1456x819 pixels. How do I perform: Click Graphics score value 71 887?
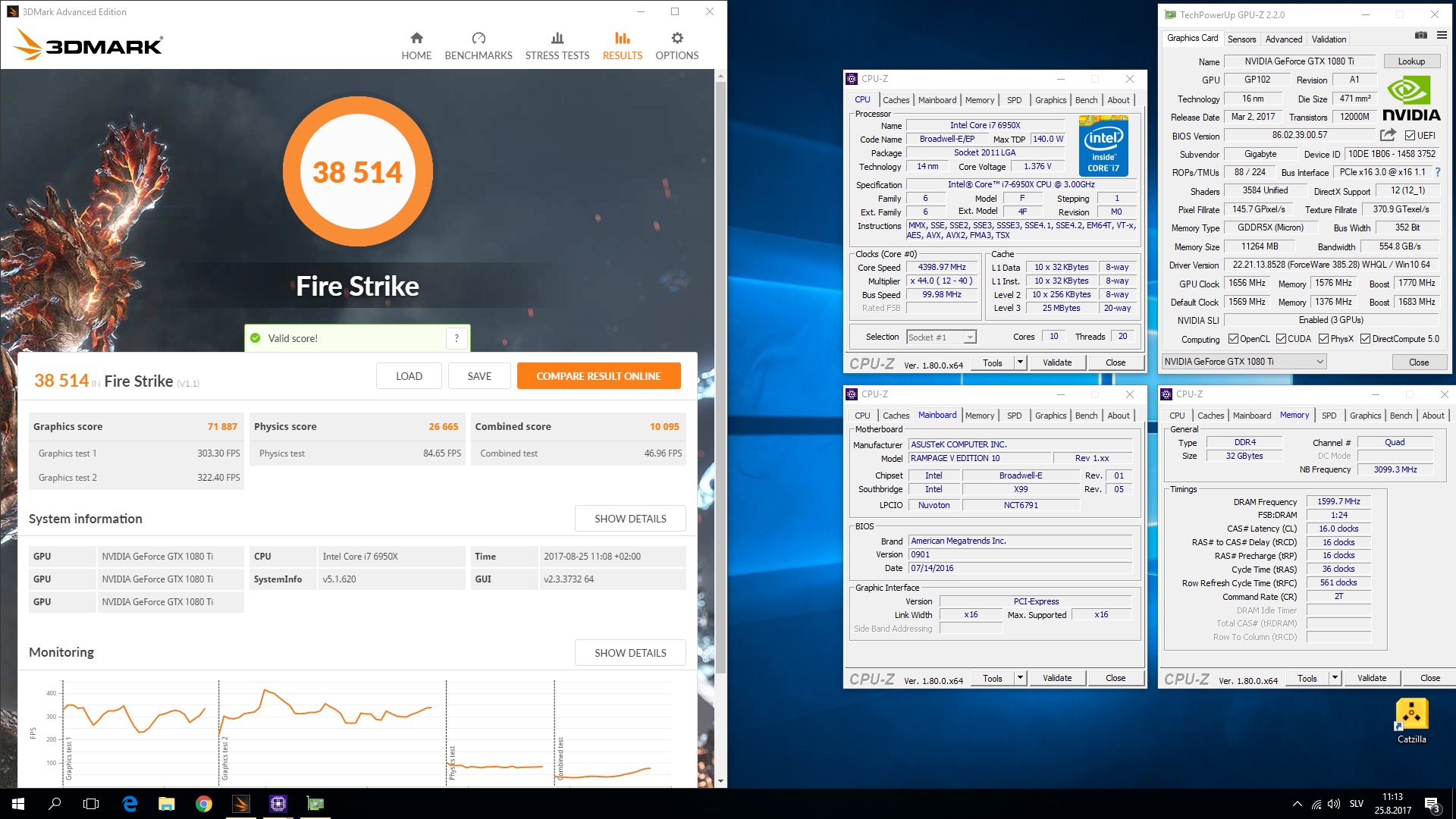point(222,427)
